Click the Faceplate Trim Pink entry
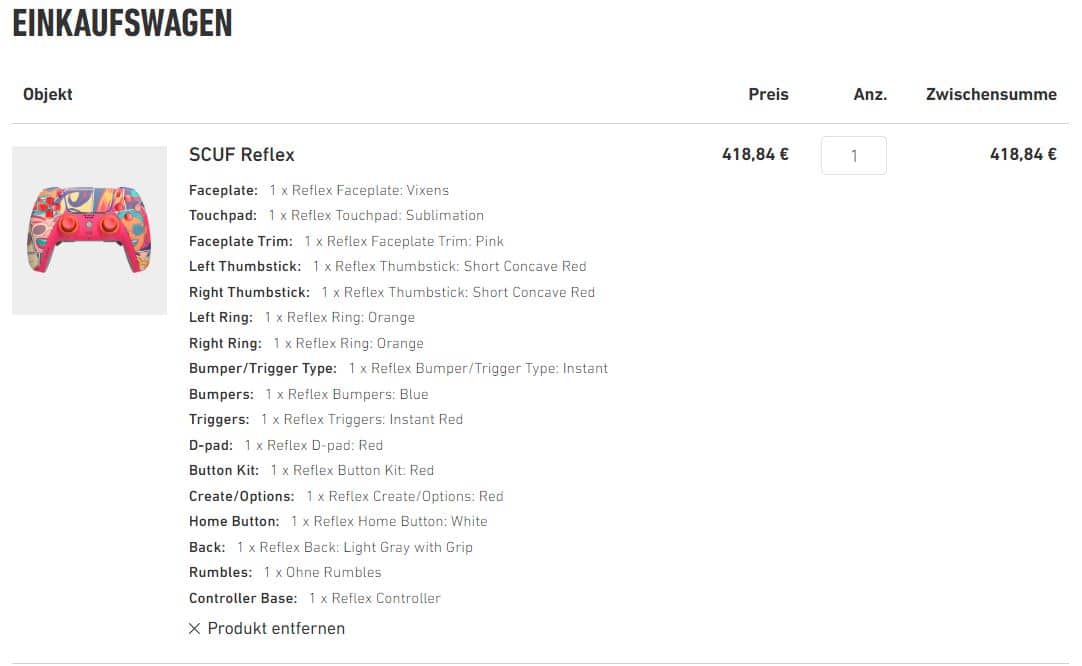The height and width of the screenshot is (666, 1082). tap(346, 242)
